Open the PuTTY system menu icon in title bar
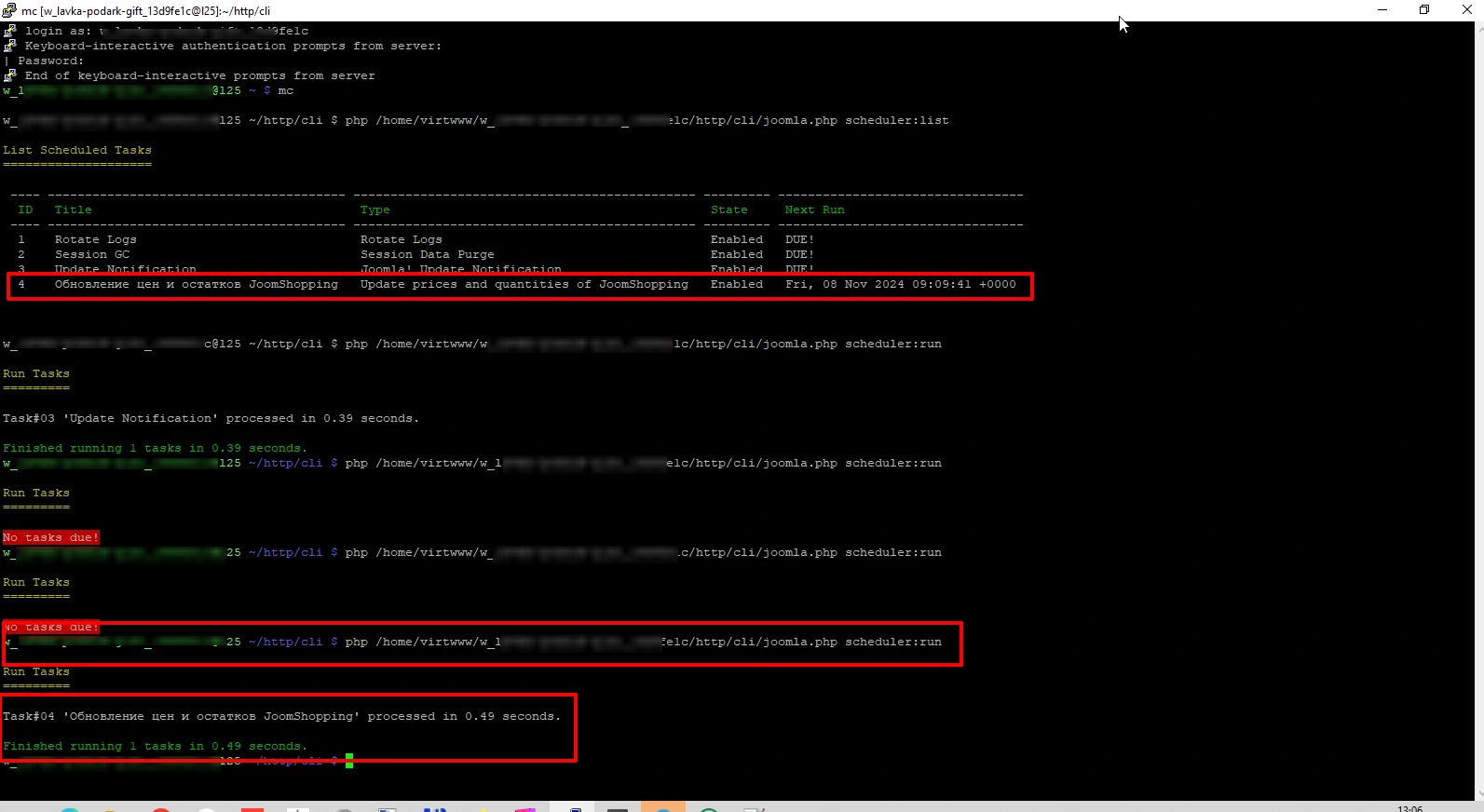1484x812 pixels. point(9,10)
